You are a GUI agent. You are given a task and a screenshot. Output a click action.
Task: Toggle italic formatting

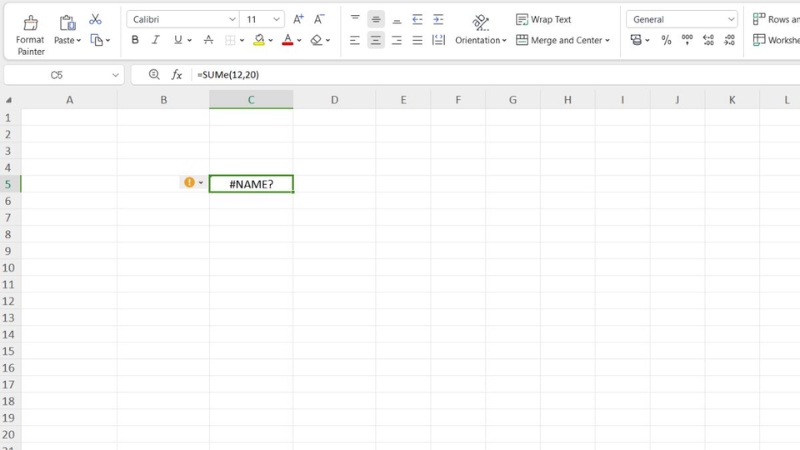coord(156,40)
